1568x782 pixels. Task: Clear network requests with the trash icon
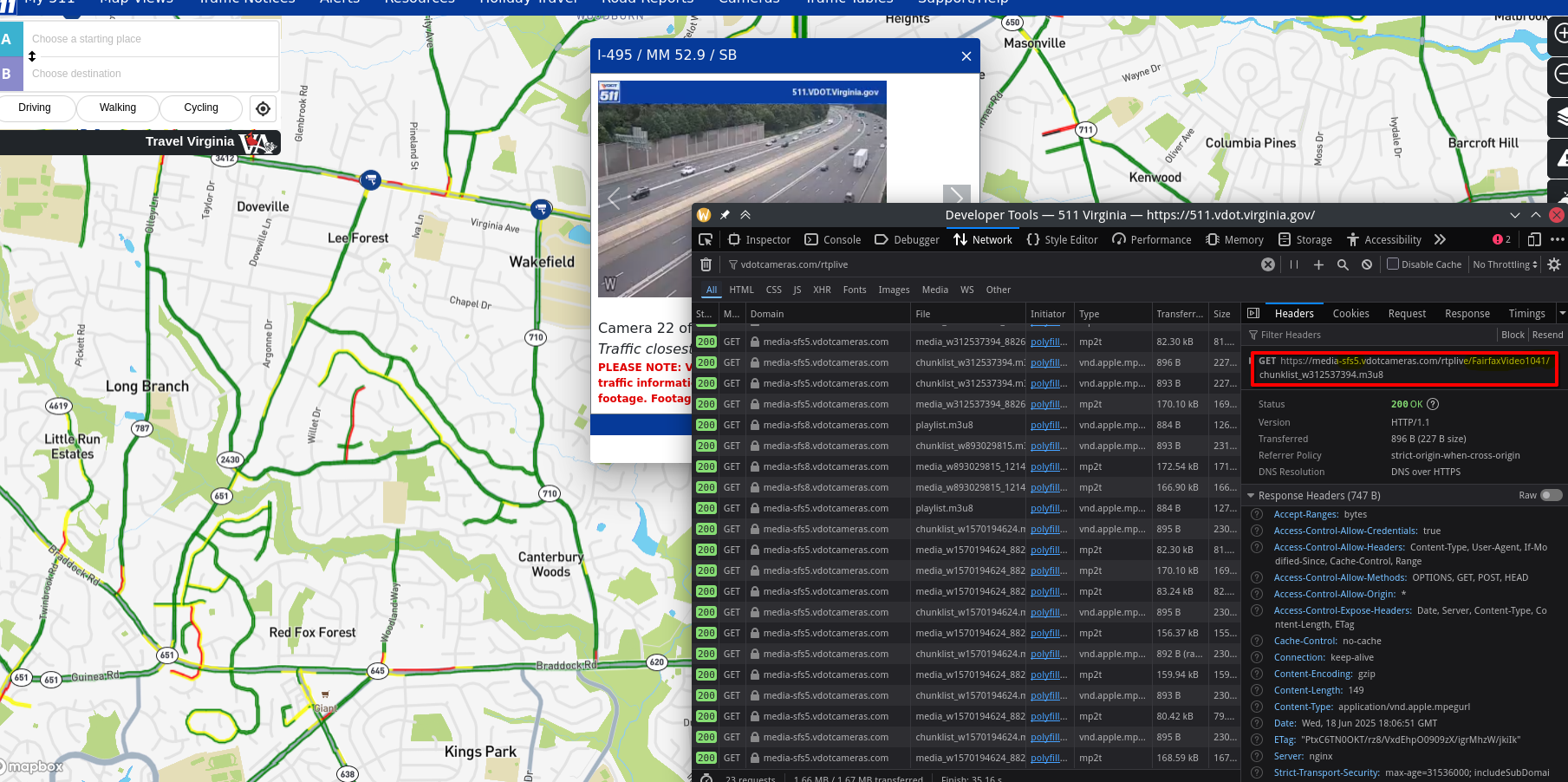click(x=706, y=264)
